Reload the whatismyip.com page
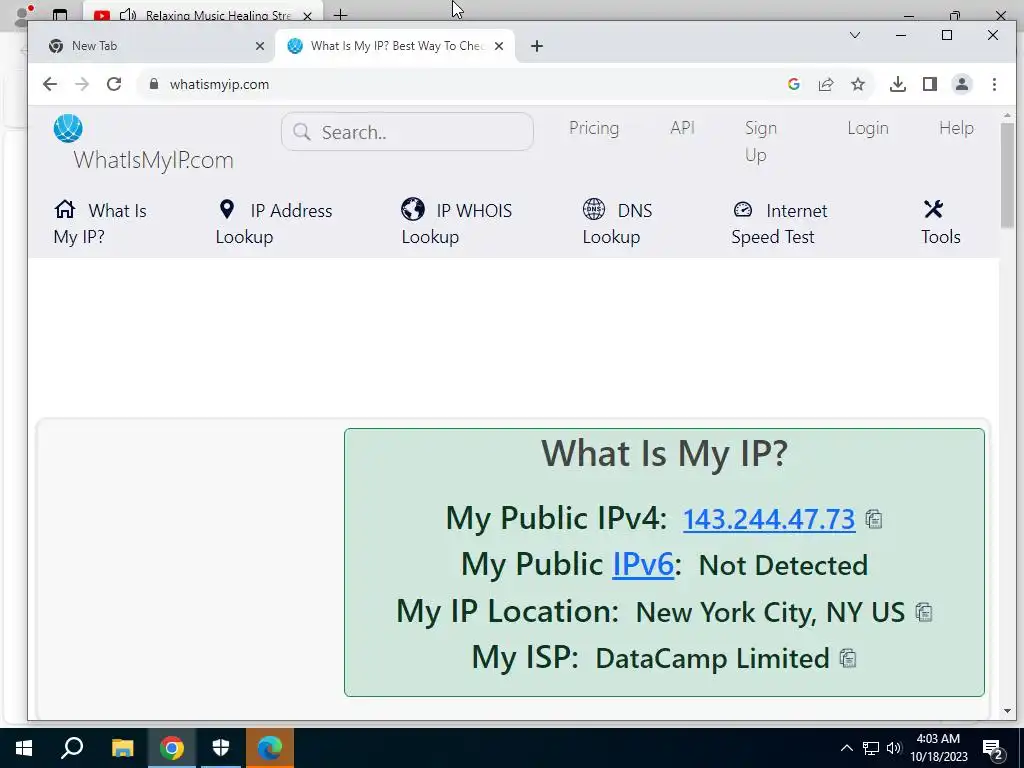The width and height of the screenshot is (1024, 768). 114,84
